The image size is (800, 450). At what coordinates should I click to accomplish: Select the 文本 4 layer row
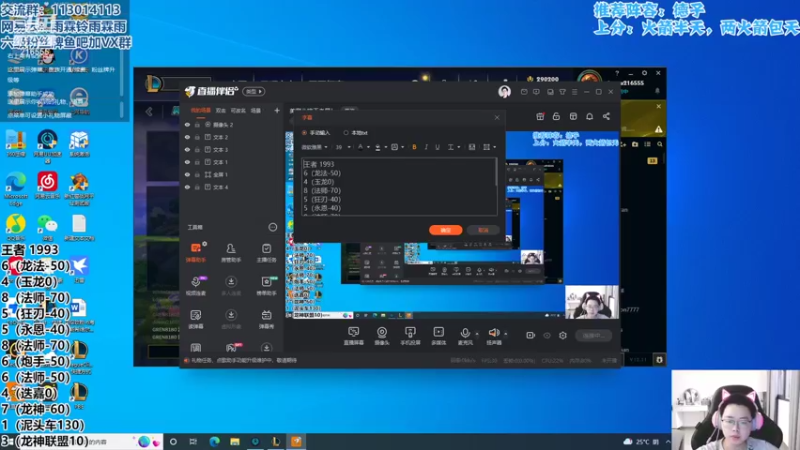click(232, 187)
